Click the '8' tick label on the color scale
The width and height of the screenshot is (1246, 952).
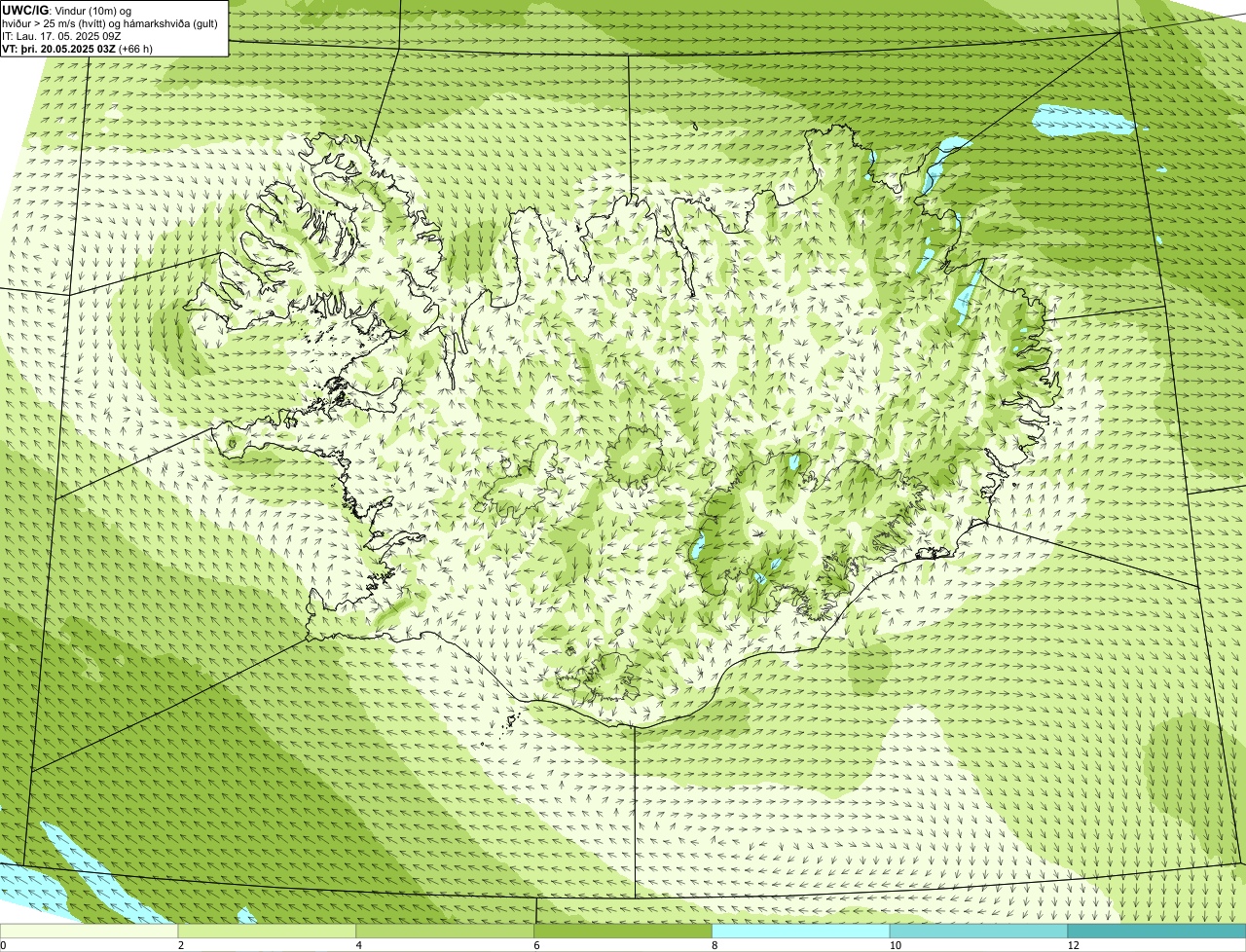tap(715, 945)
